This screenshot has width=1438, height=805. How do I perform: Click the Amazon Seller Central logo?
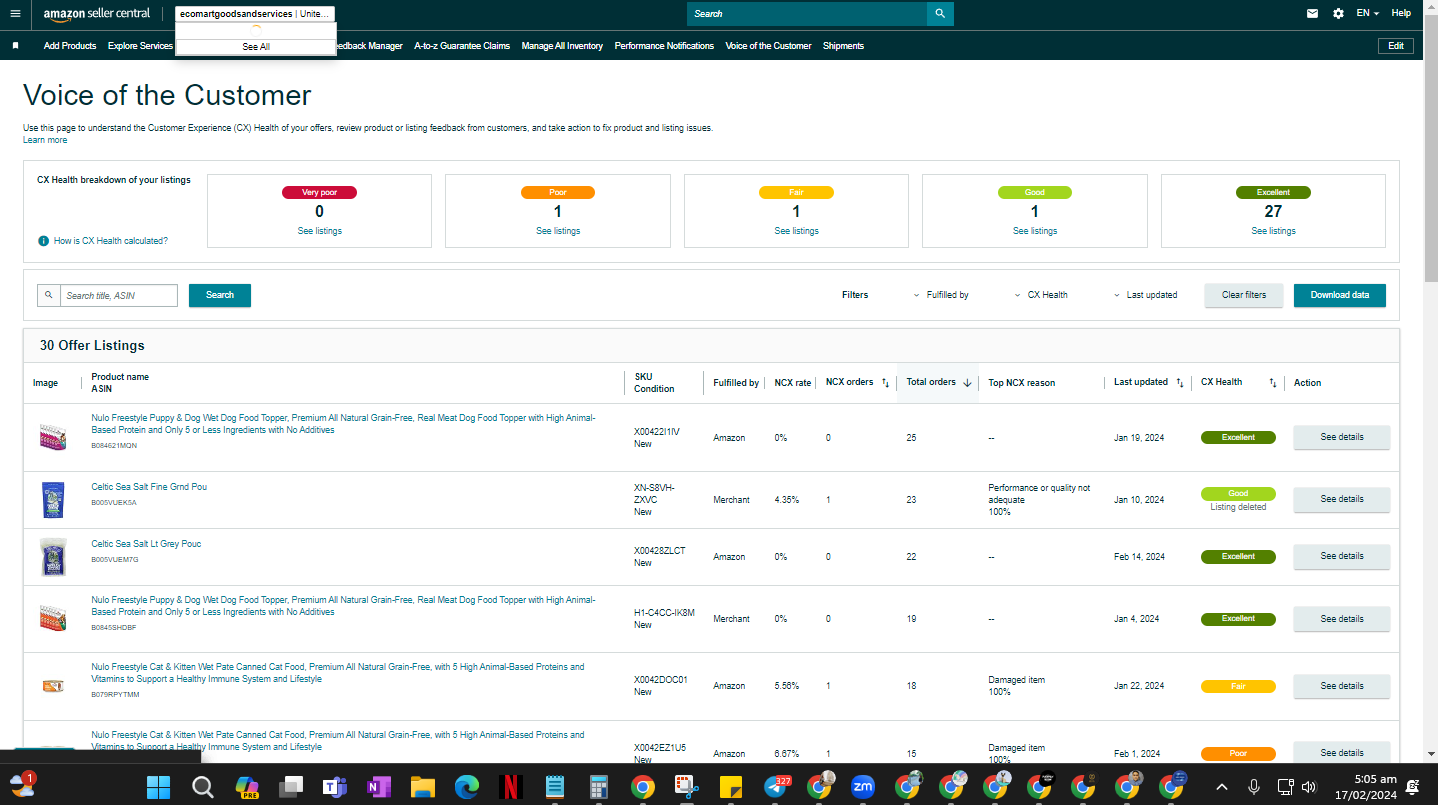[x=97, y=14]
